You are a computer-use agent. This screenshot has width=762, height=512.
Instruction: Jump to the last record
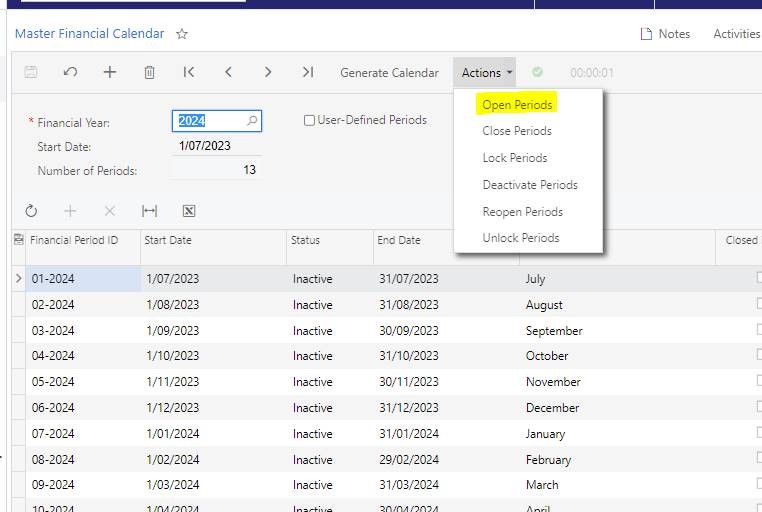click(308, 72)
